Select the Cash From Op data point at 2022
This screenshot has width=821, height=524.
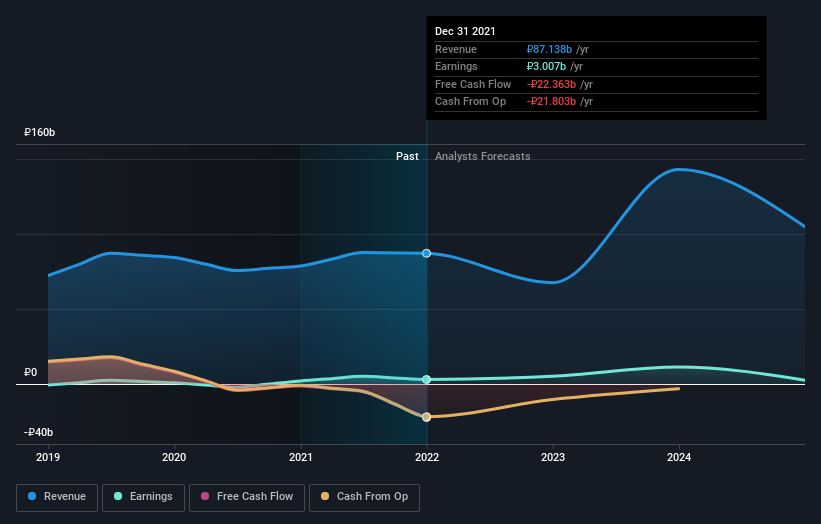coord(427,417)
